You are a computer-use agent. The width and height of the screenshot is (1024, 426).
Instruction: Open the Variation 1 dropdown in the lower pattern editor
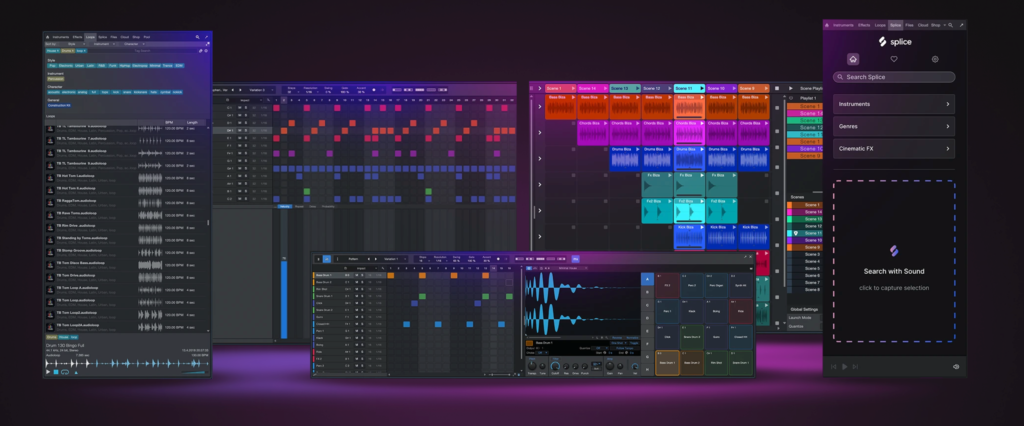(x=397, y=259)
